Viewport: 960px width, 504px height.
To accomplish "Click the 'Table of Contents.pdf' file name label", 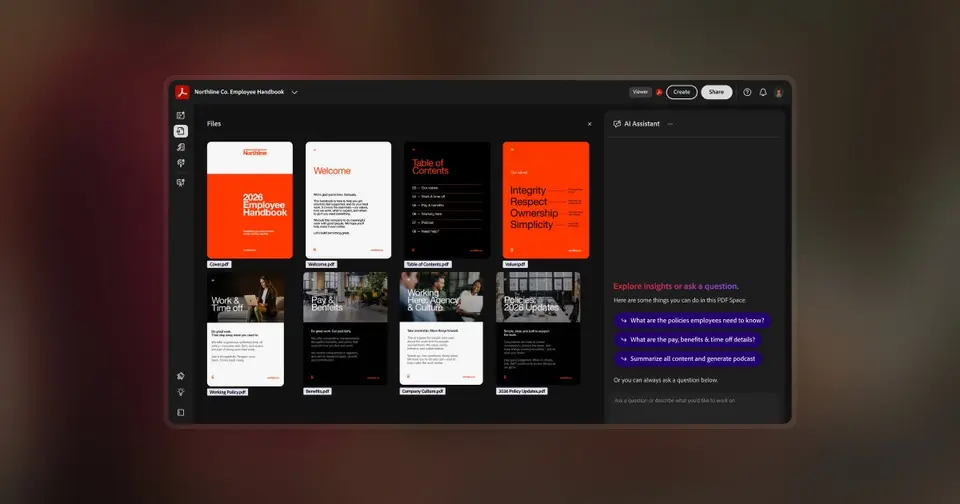I will [x=428, y=265].
